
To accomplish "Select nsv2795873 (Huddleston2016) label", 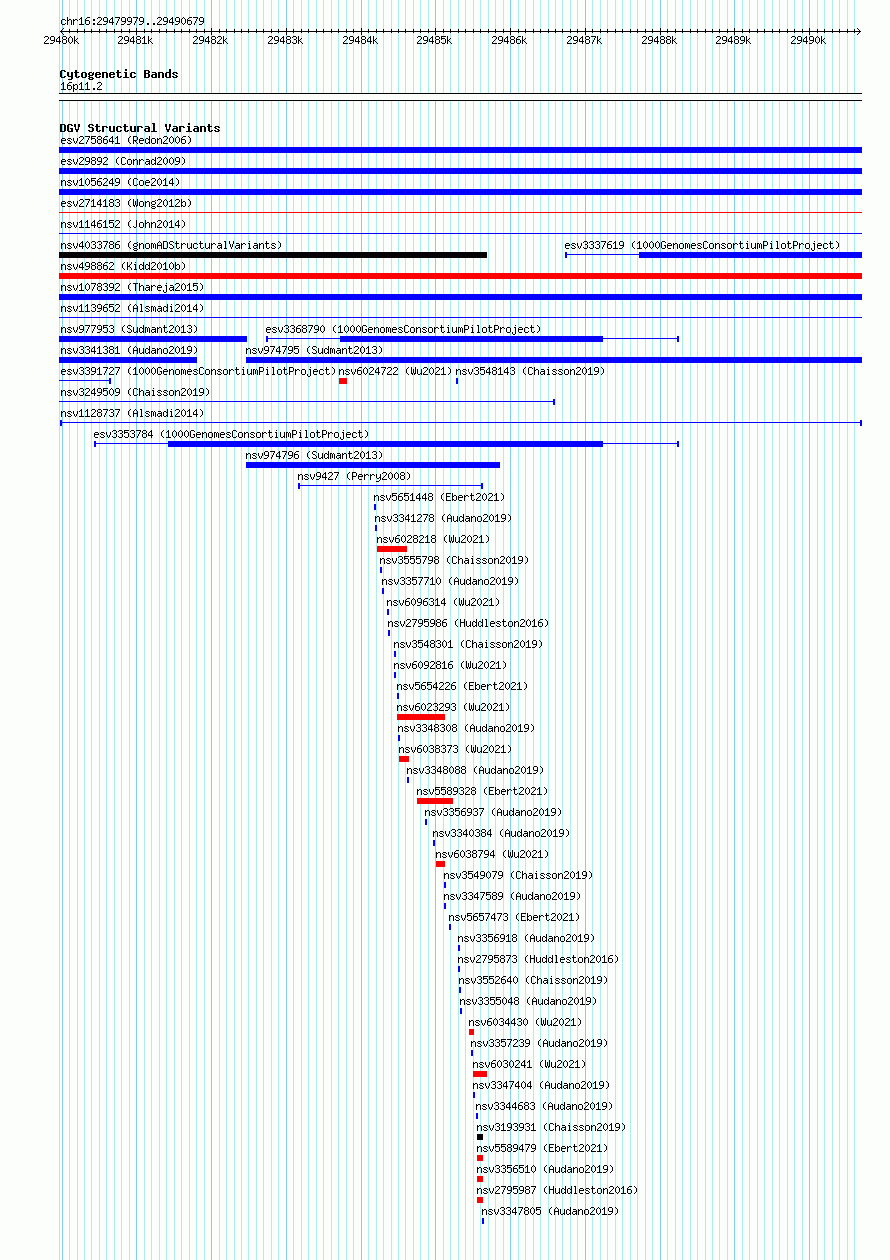I will point(538,959).
